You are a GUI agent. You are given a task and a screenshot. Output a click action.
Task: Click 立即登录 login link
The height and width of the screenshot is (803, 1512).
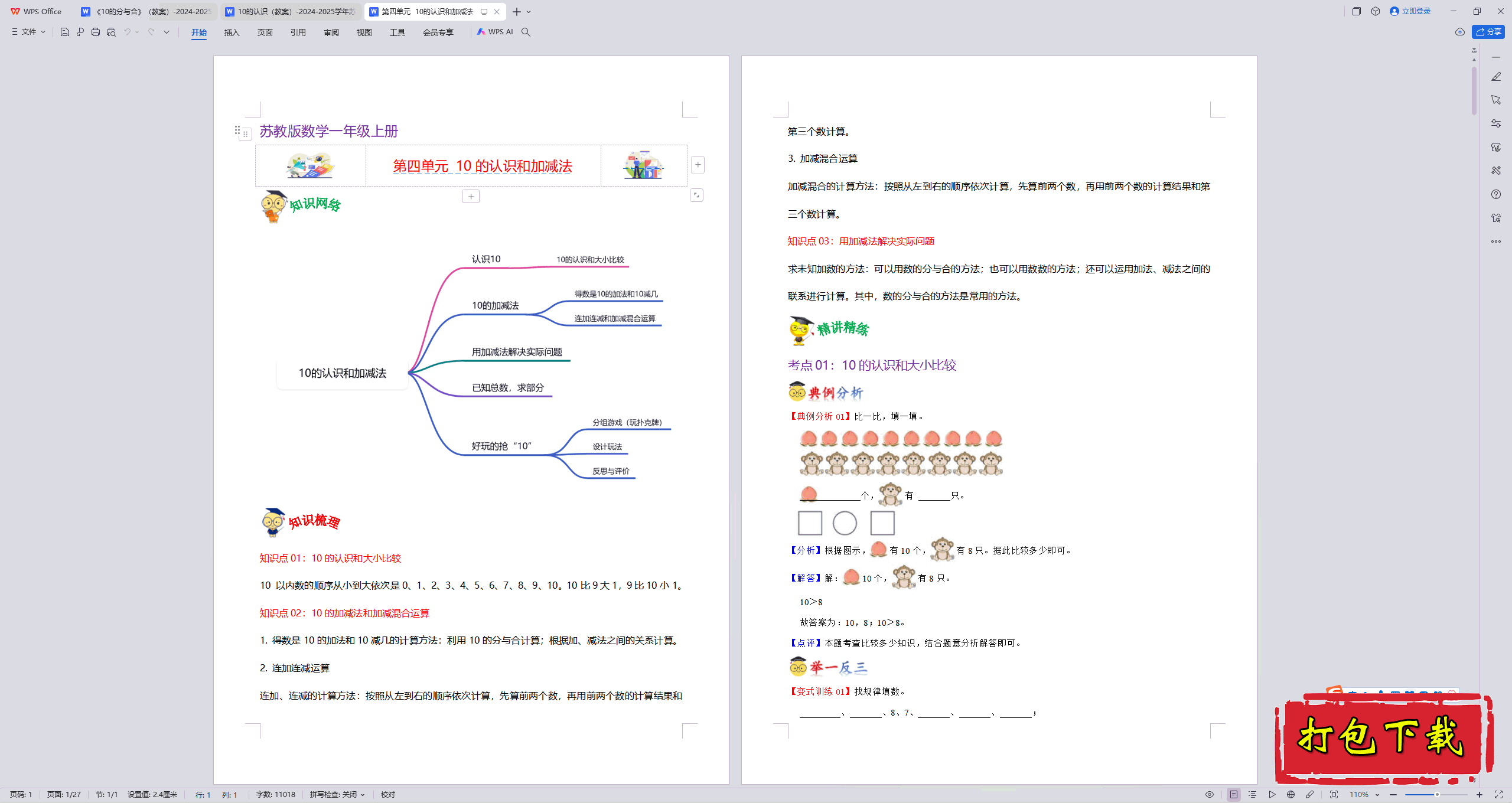tap(1411, 11)
